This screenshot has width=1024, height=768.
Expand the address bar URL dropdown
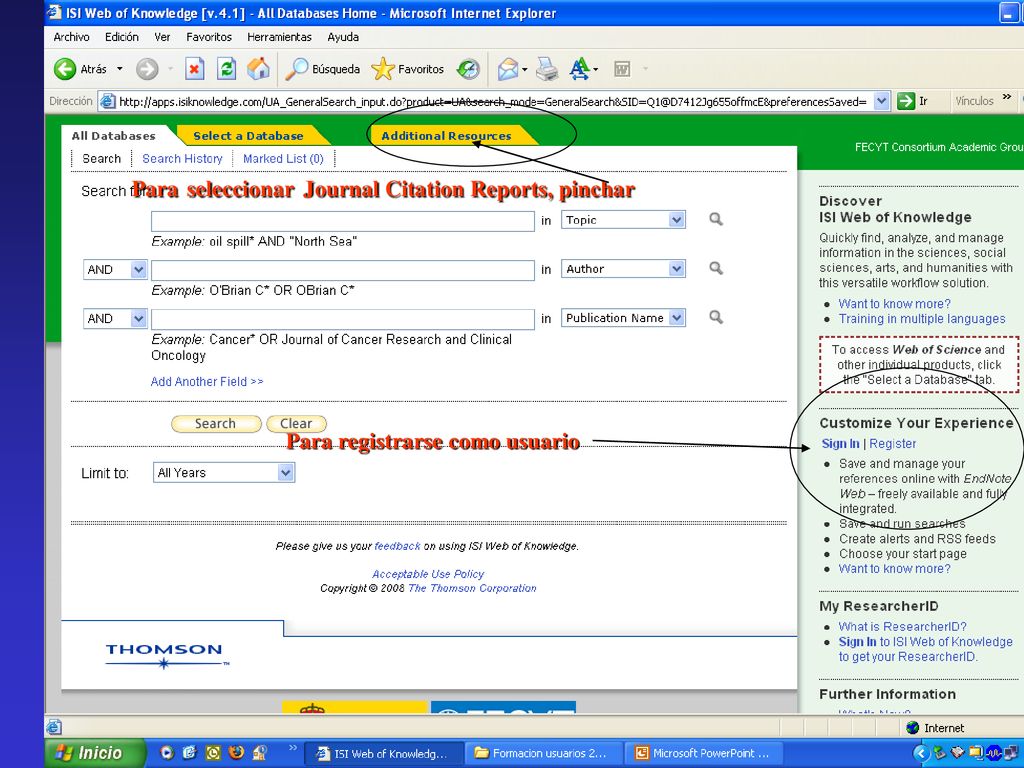coord(882,101)
